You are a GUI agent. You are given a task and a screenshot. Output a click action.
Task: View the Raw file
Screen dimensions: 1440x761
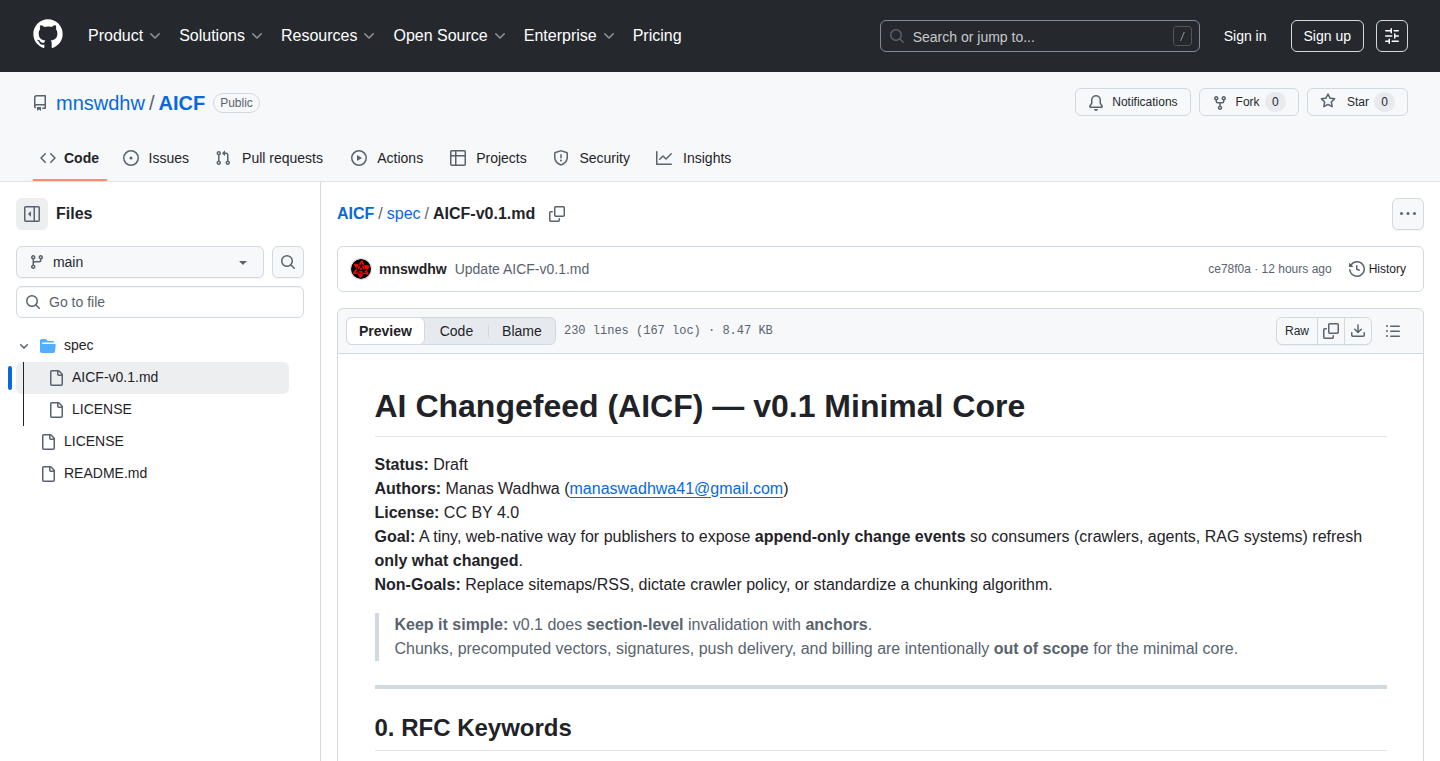(x=1297, y=331)
